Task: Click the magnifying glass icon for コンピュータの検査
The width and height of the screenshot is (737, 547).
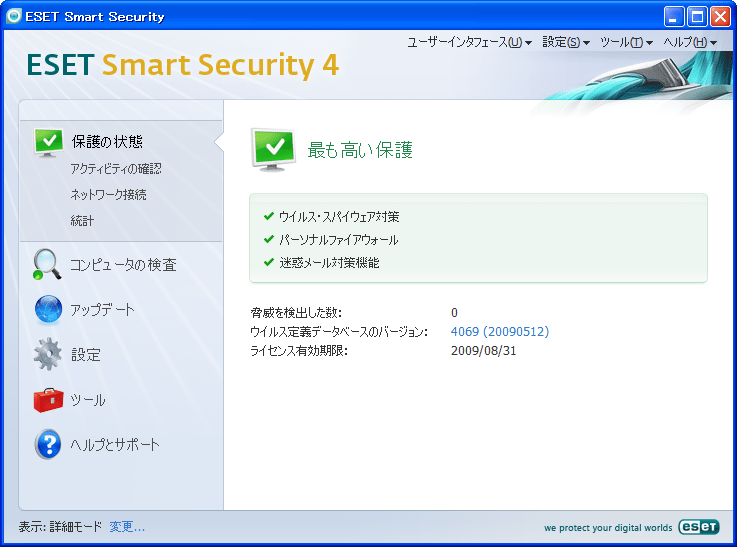Action: (x=47, y=265)
